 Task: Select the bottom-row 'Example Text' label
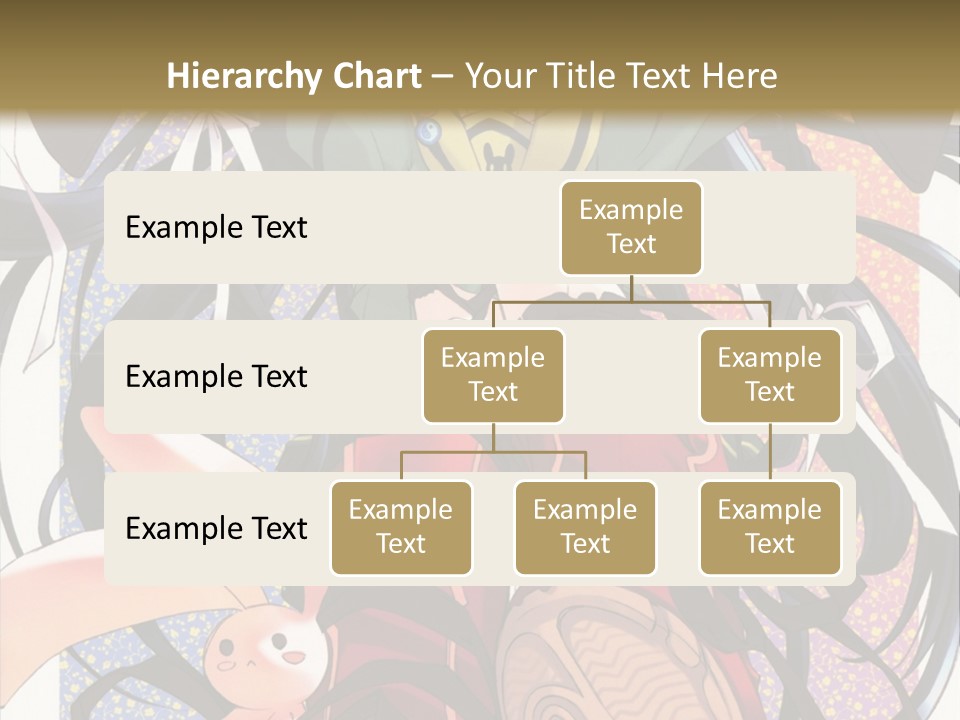click(x=216, y=528)
